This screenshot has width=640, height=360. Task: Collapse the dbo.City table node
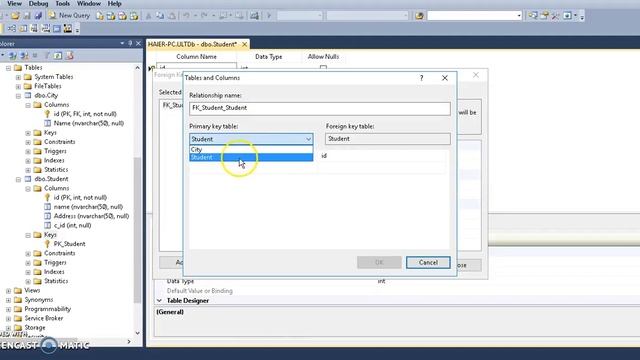point(18,96)
